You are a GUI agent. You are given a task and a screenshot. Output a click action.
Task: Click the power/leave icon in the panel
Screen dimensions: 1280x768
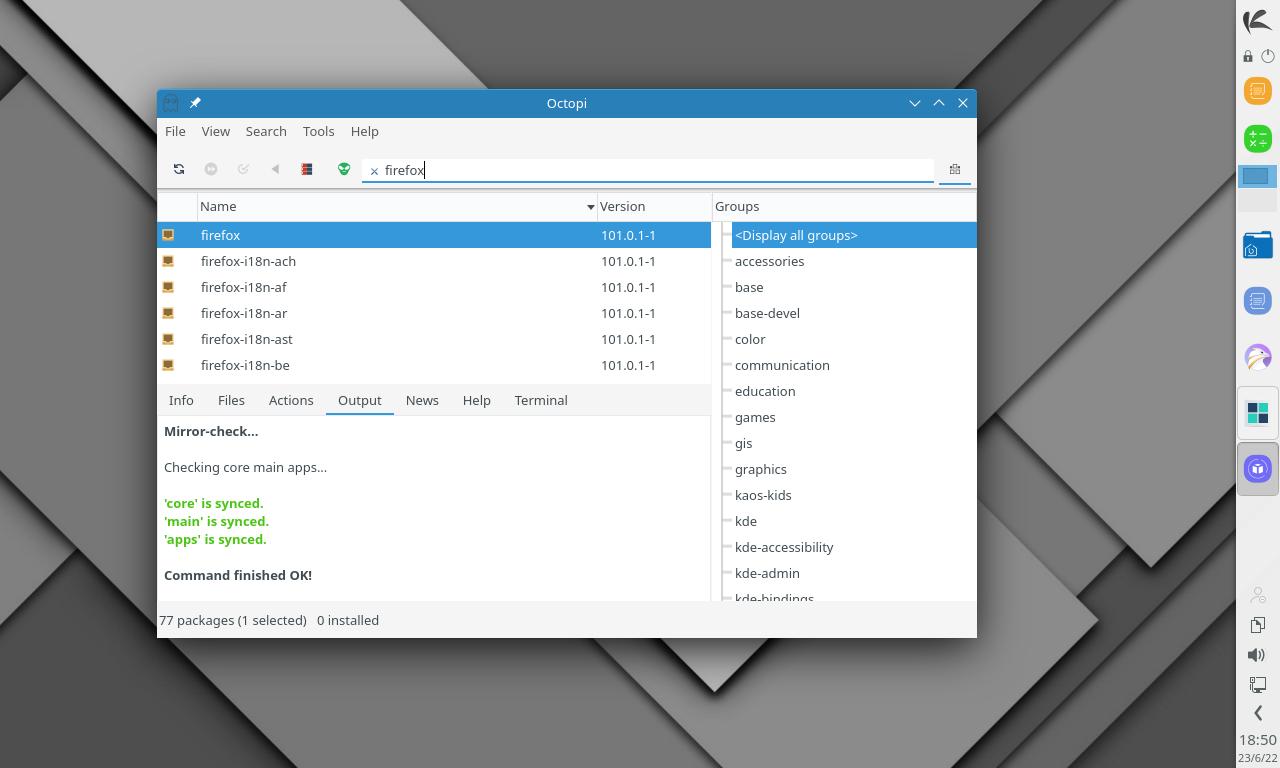pyautogui.click(x=1268, y=56)
